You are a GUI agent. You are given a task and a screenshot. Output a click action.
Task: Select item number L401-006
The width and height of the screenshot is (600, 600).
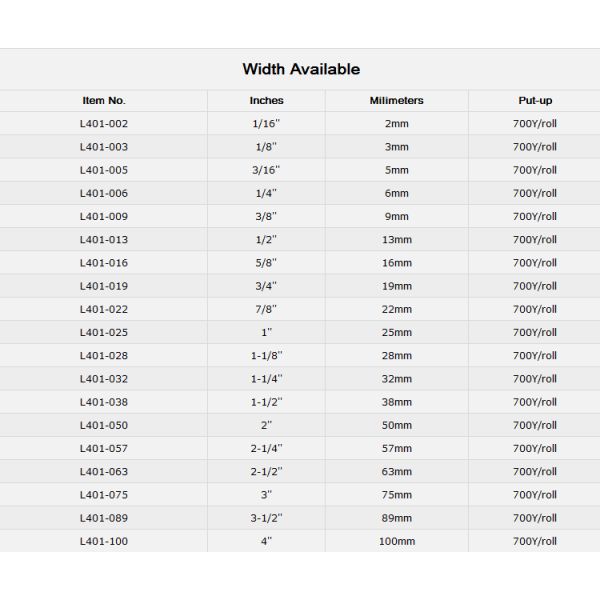tap(104, 193)
